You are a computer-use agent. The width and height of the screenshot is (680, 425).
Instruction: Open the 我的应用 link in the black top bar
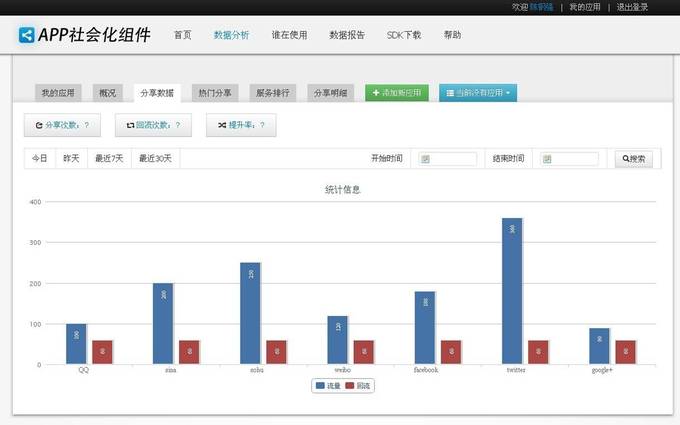585,7
